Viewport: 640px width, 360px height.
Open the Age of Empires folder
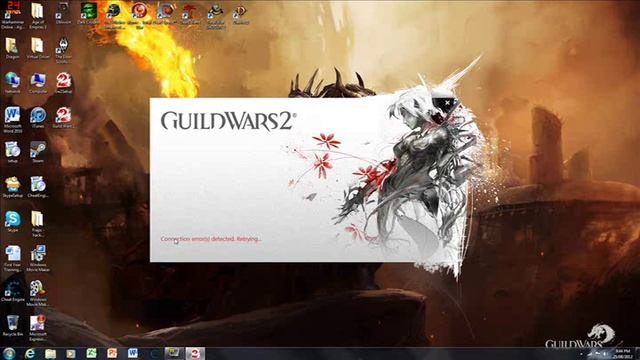pos(38,15)
